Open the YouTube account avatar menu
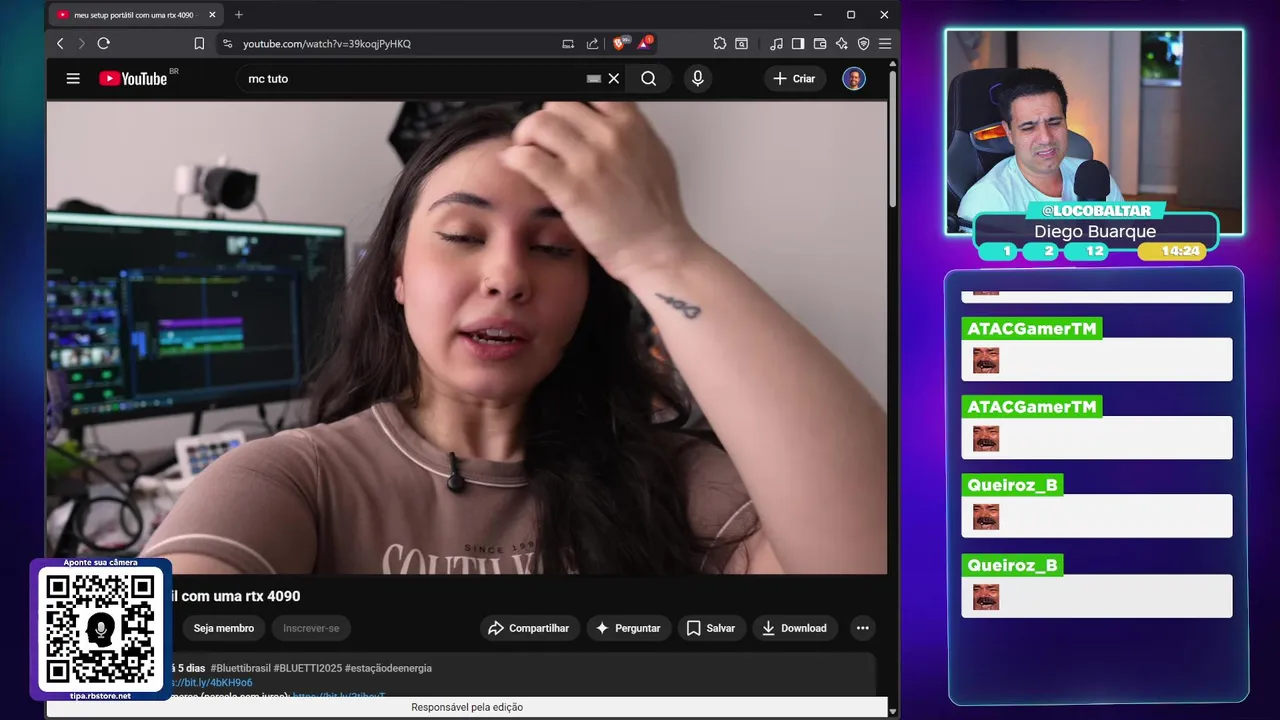This screenshot has width=1280, height=720. pos(854,78)
